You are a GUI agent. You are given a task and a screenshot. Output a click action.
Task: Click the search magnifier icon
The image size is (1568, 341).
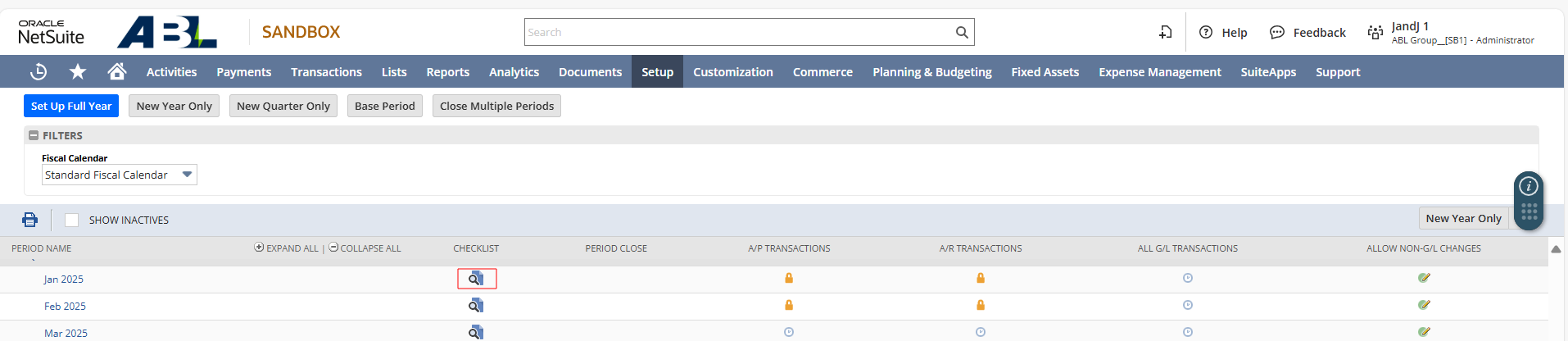coord(962,33)
